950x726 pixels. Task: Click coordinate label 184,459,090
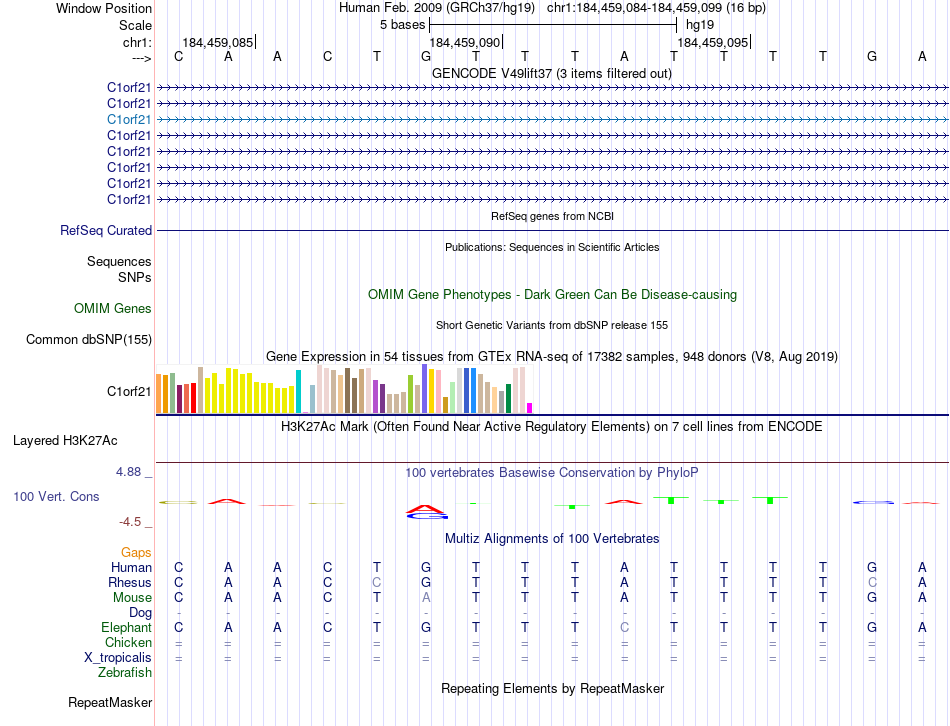(x=465, y=42)
